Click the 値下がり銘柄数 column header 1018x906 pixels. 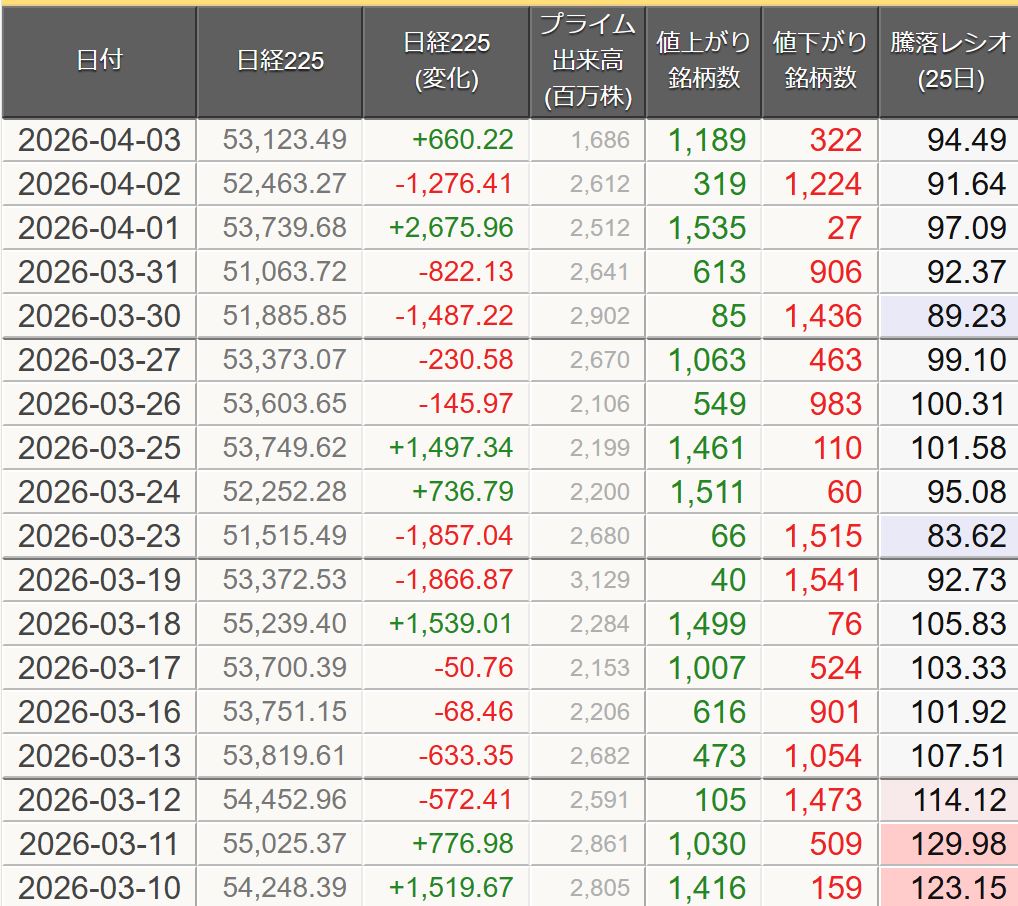click(x=820, y=61)
